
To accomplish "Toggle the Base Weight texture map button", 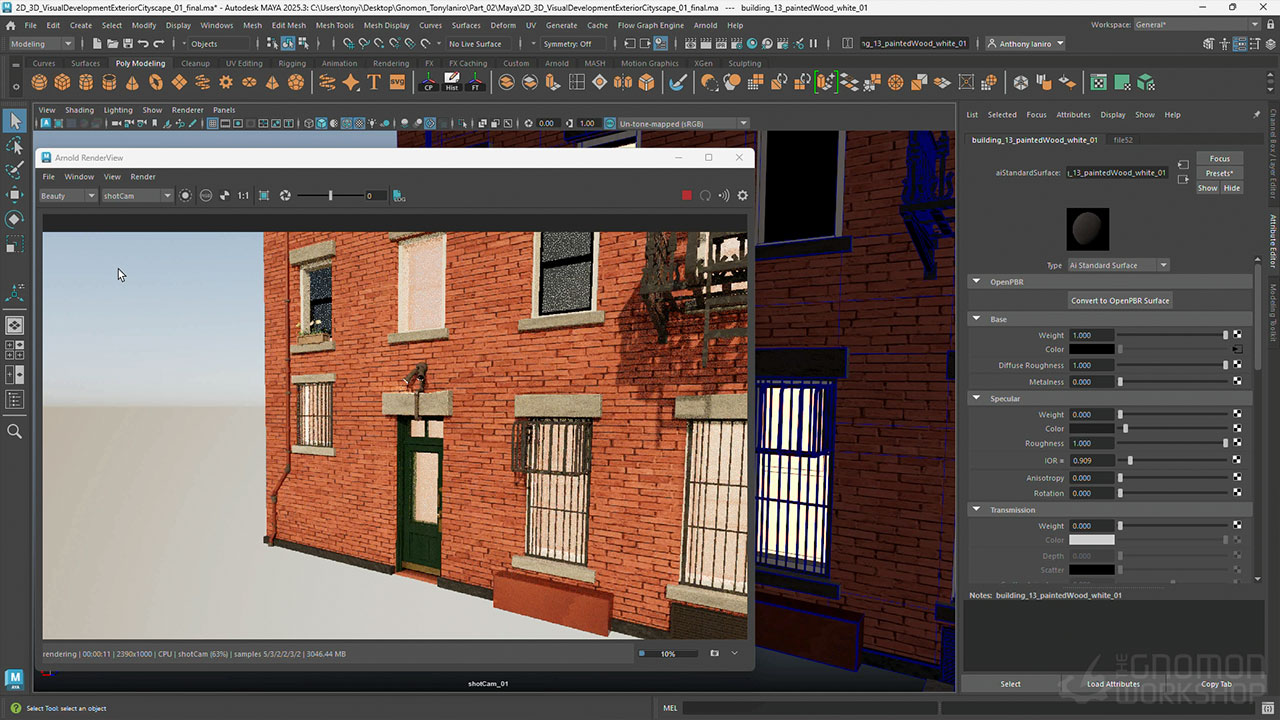I will 1237,335.
